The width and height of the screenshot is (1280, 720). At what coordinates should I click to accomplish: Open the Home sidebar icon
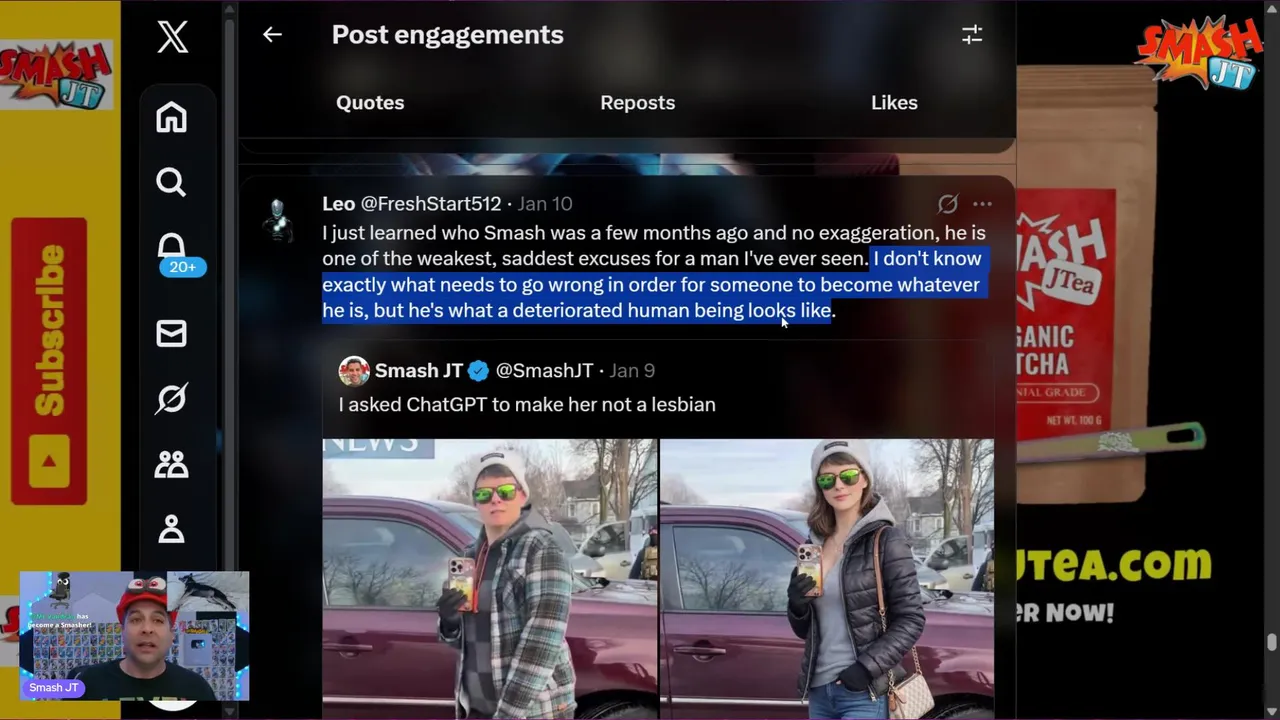point(171,117)
